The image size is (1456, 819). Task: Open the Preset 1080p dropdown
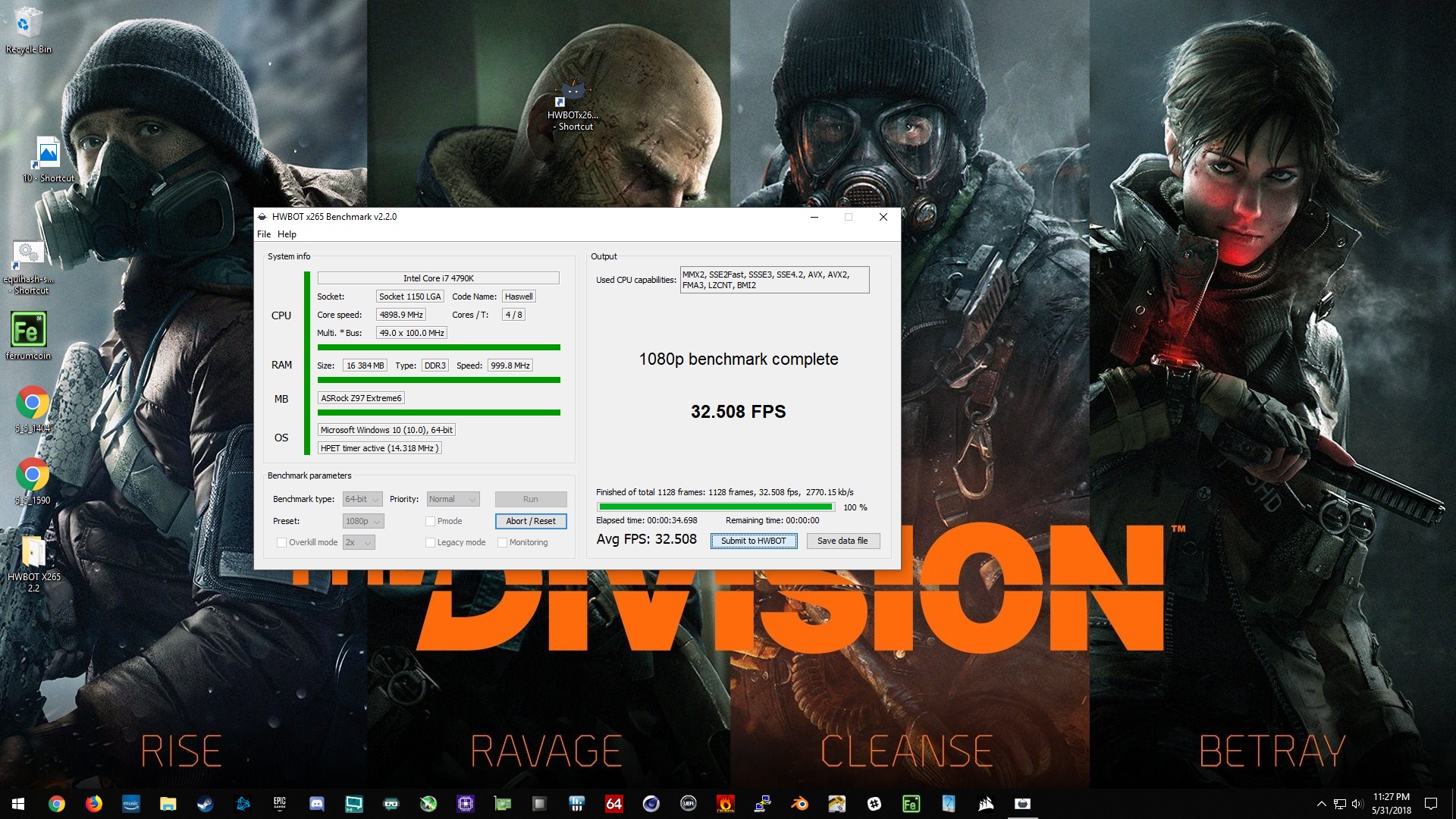[x=363, y=521]
